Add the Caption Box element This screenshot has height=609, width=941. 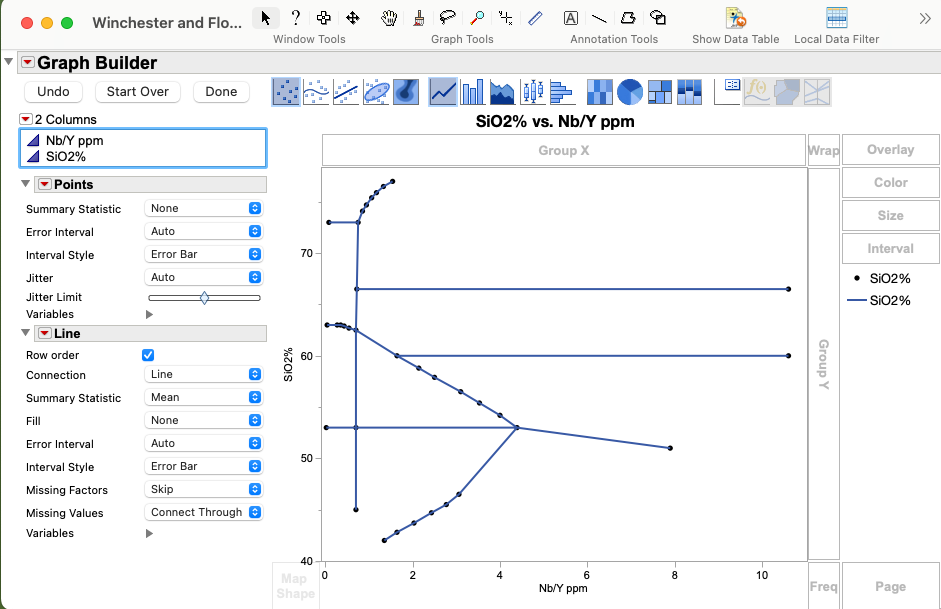[727, 92]
